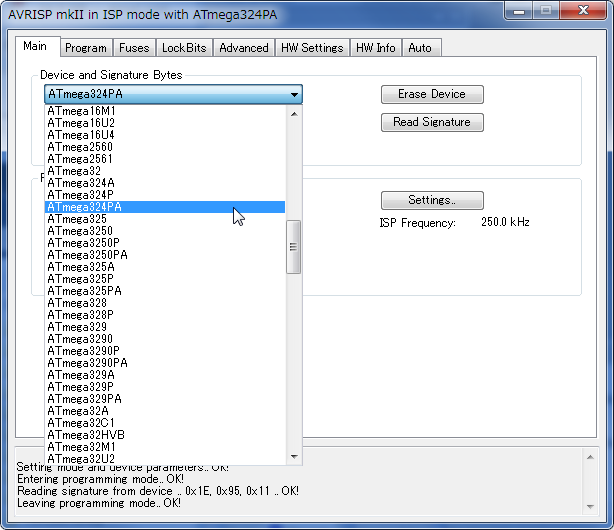Choose ATmega329 device entry

point(165,327)
